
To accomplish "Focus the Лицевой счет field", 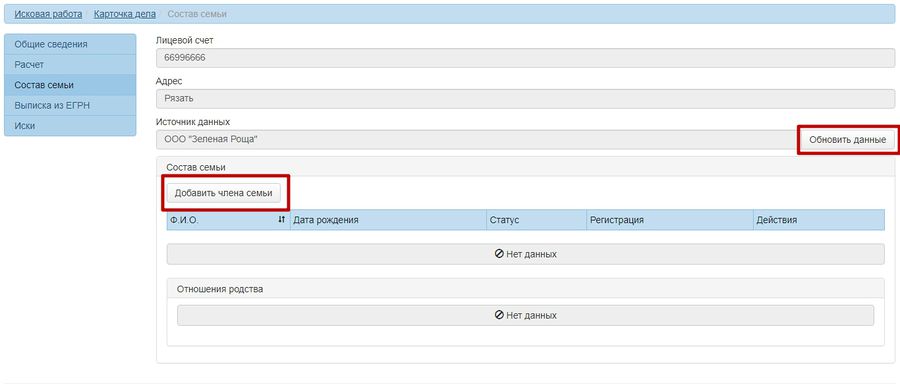I will (x=525, y=58).
